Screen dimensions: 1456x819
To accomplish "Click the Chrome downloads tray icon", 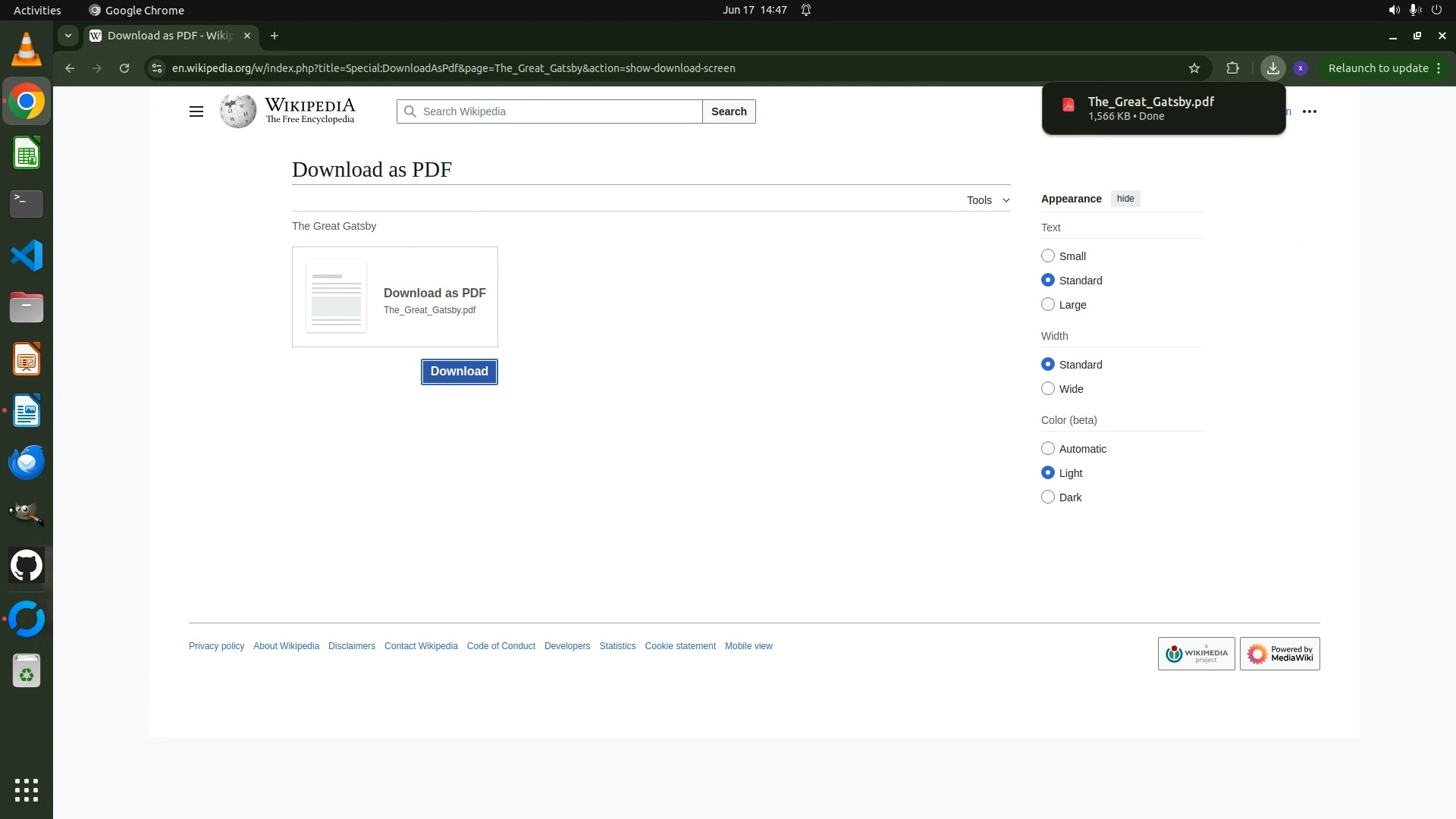I will tap(1273, 68).
